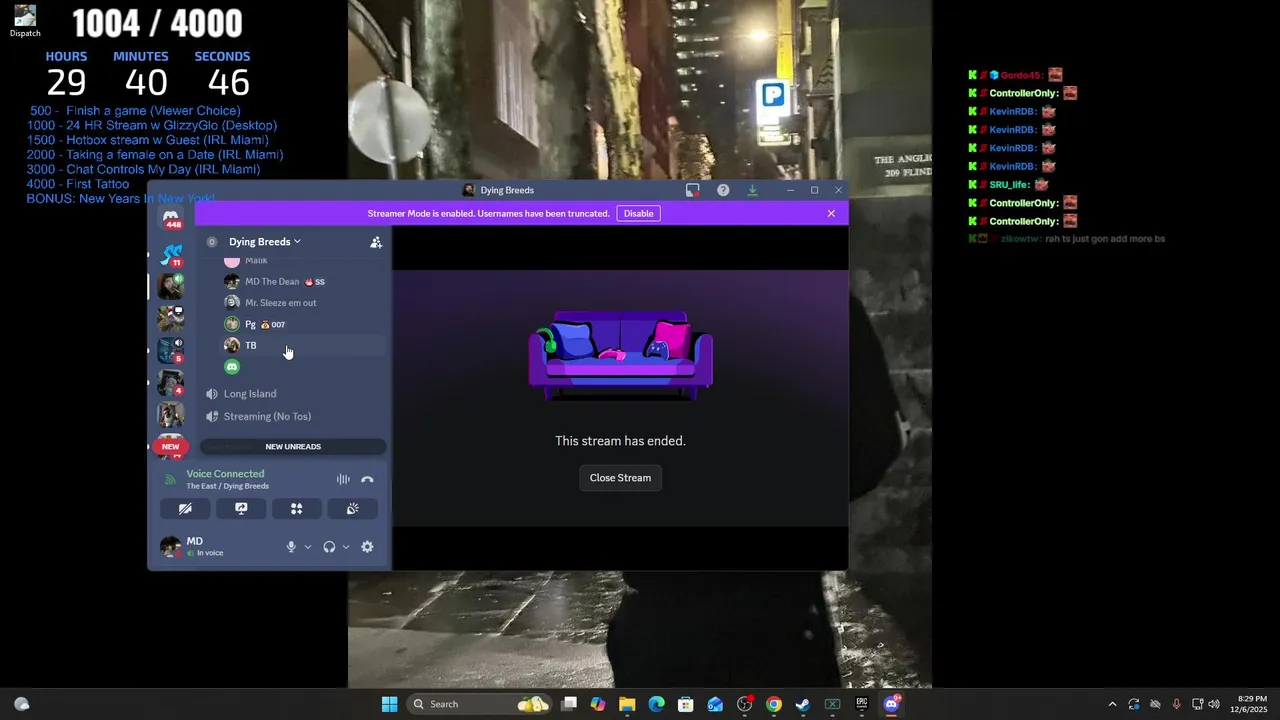Click the green download update arrow icon
Screen dimensions: 1280x720
click(x=753, y=190)
